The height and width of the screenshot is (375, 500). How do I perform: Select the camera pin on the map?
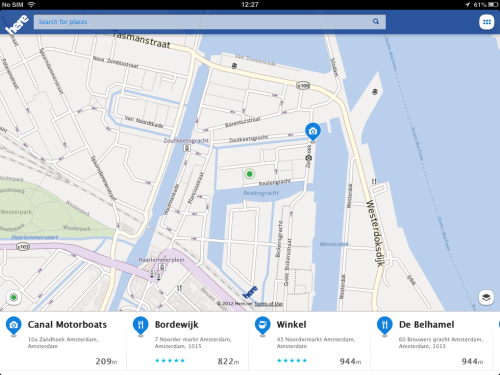(313, 132)
